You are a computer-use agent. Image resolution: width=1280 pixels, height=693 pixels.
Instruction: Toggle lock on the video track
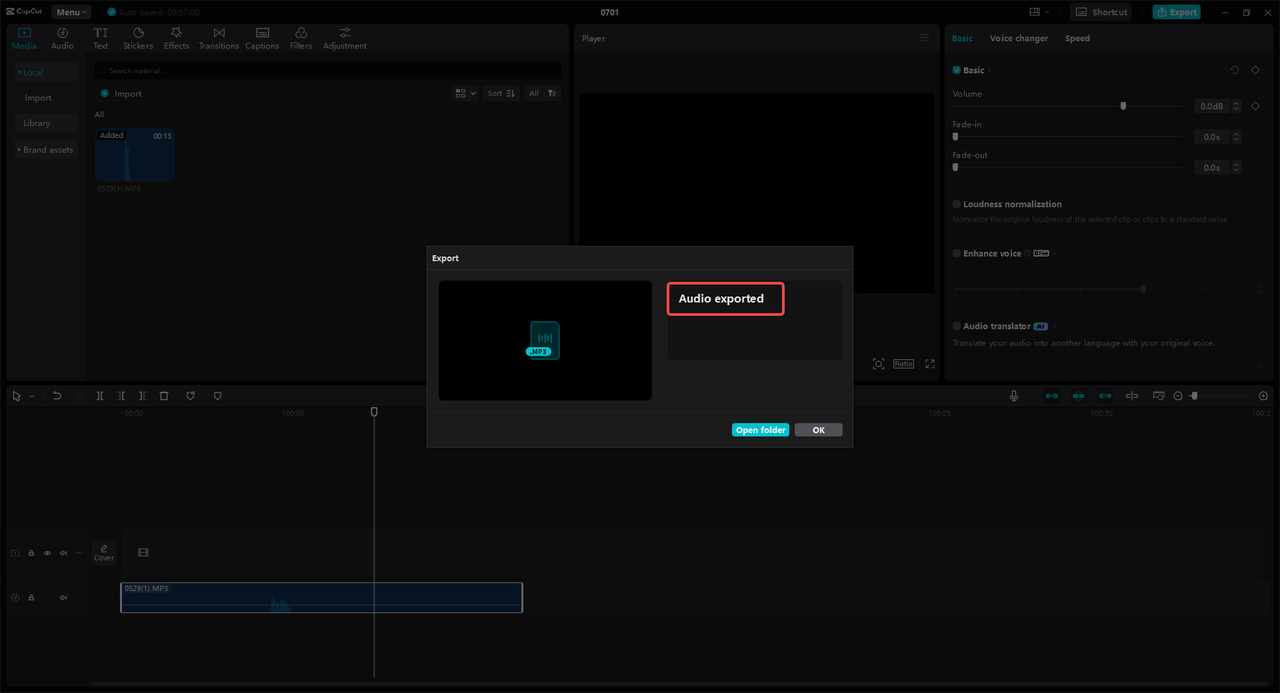point(31,553)
